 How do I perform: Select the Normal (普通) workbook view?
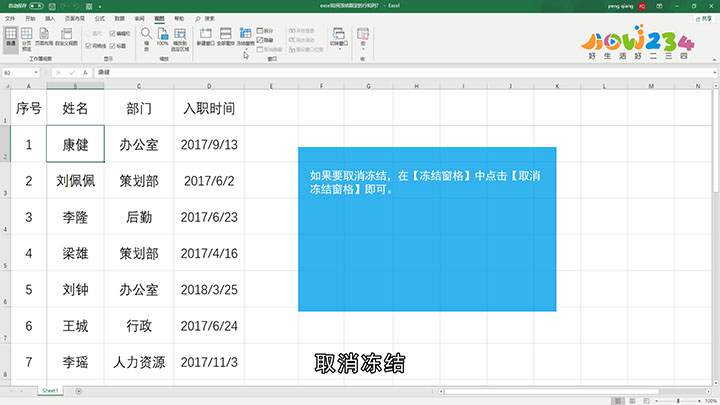pyautogui.click(x=11, y=38)
